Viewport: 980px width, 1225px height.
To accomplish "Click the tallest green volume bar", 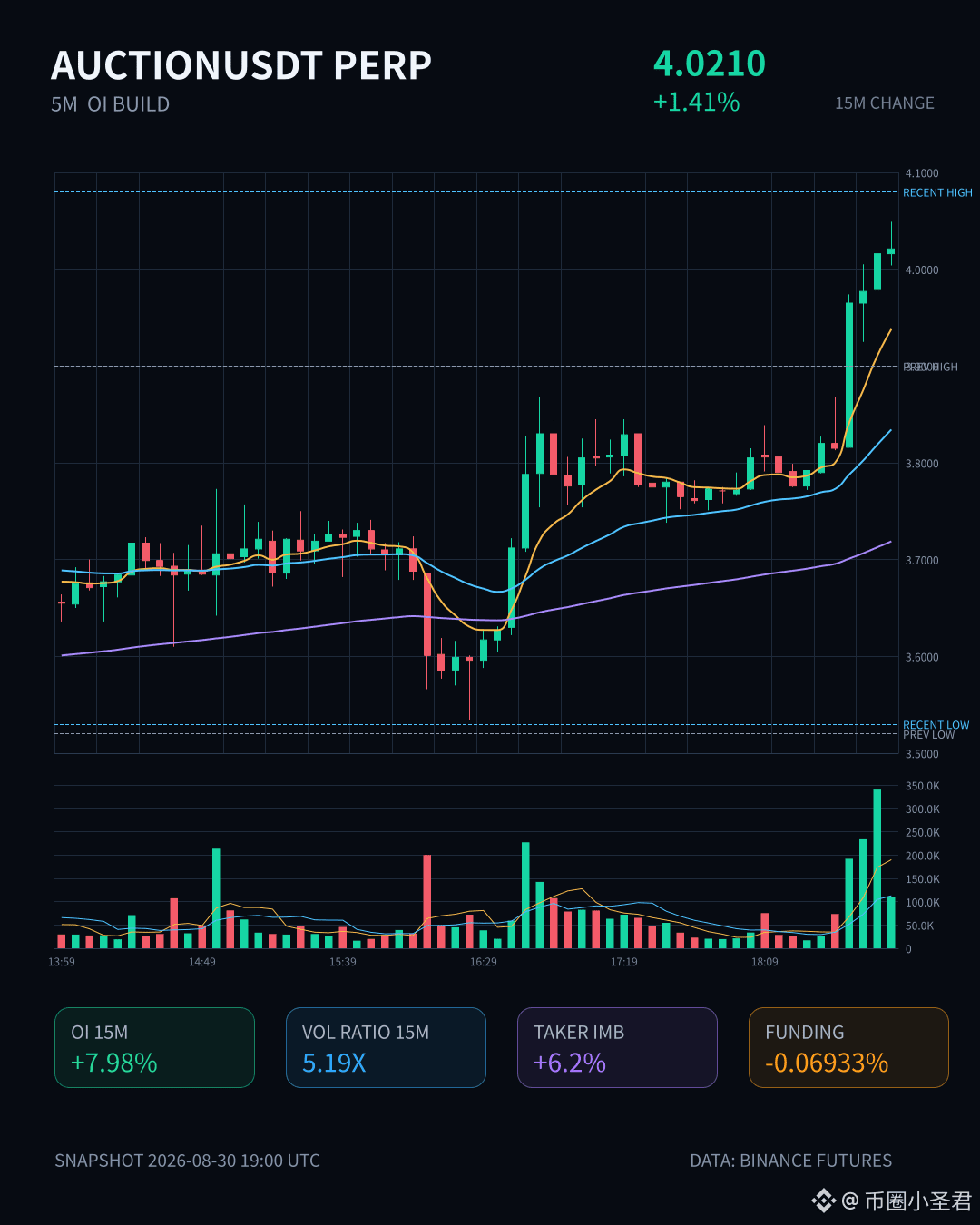I will pyautogui.click(x=877, y=869).
